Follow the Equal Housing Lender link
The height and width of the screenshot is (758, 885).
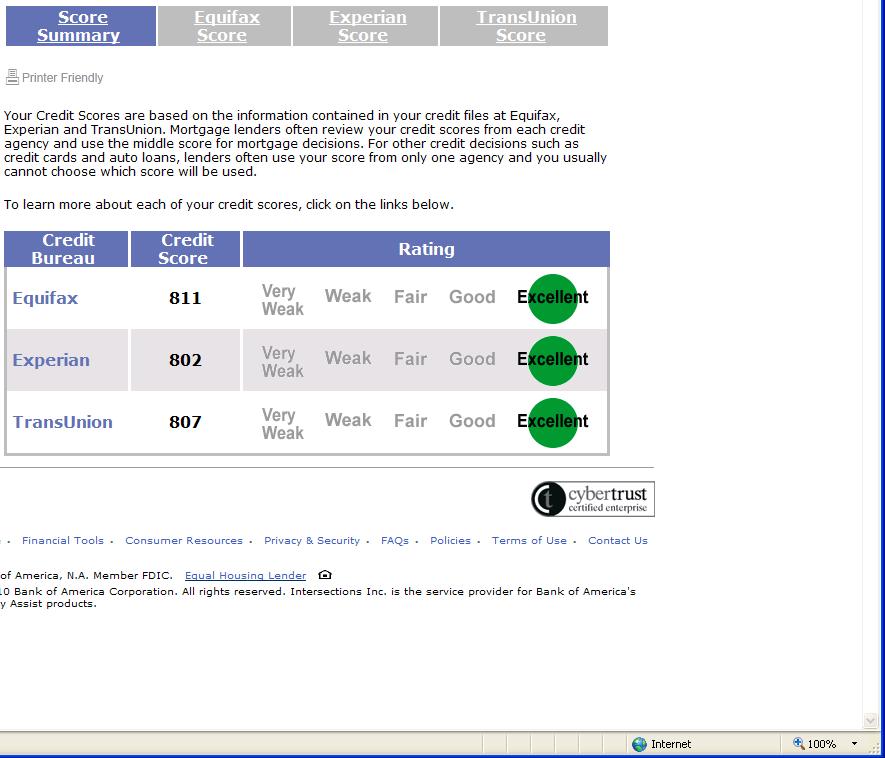[246, 575]
